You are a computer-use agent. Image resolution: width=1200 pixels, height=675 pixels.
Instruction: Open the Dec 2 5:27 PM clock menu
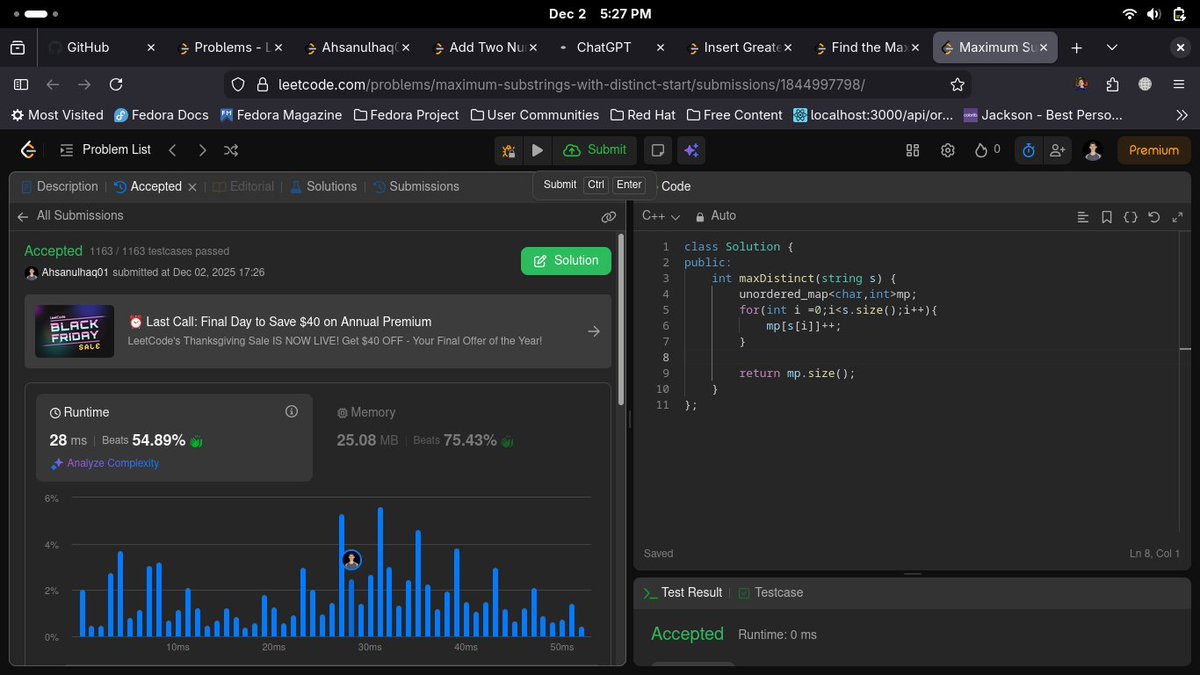(600, 14)
